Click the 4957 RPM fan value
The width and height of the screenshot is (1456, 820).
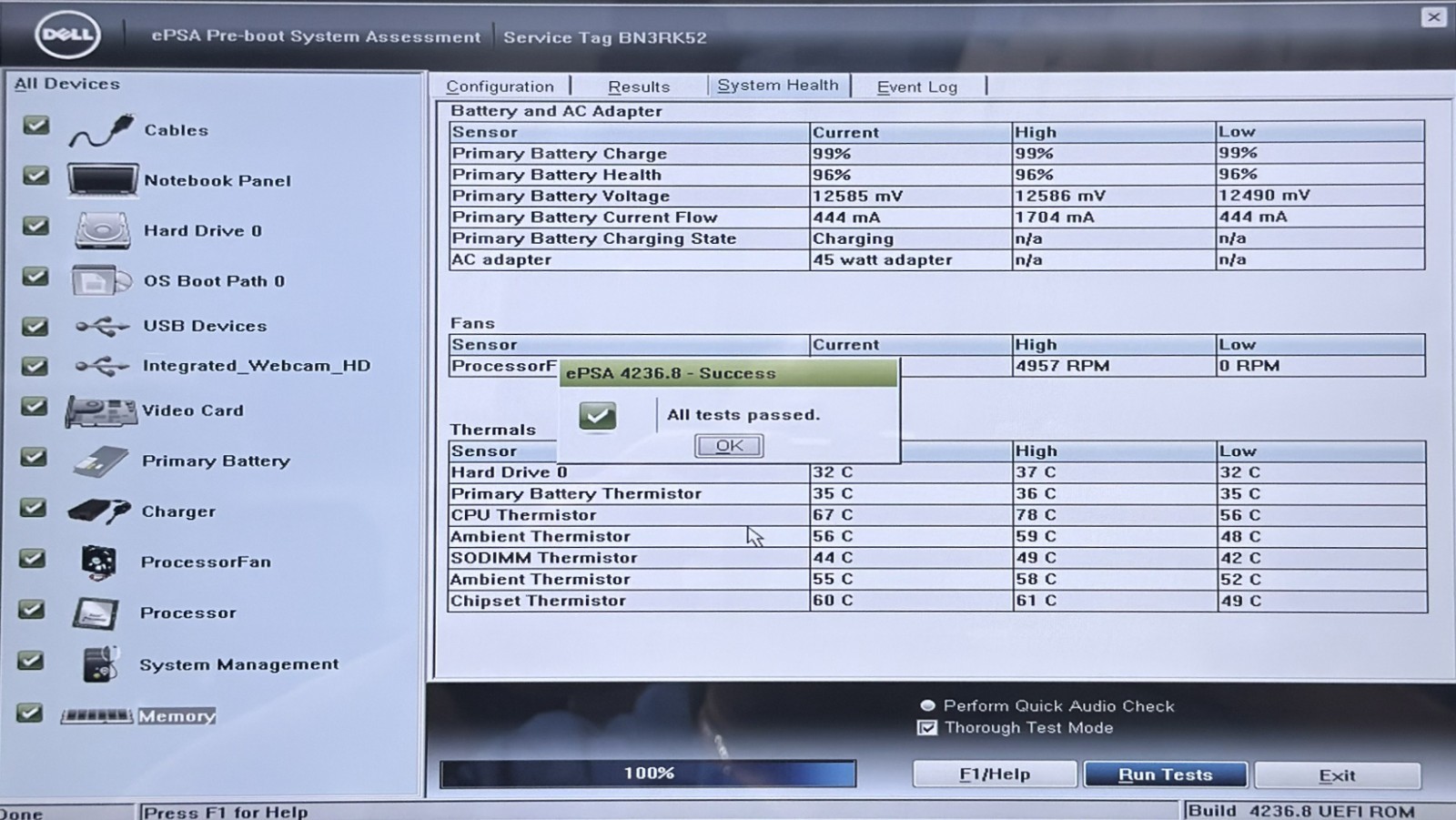[x=1063, y=366]
